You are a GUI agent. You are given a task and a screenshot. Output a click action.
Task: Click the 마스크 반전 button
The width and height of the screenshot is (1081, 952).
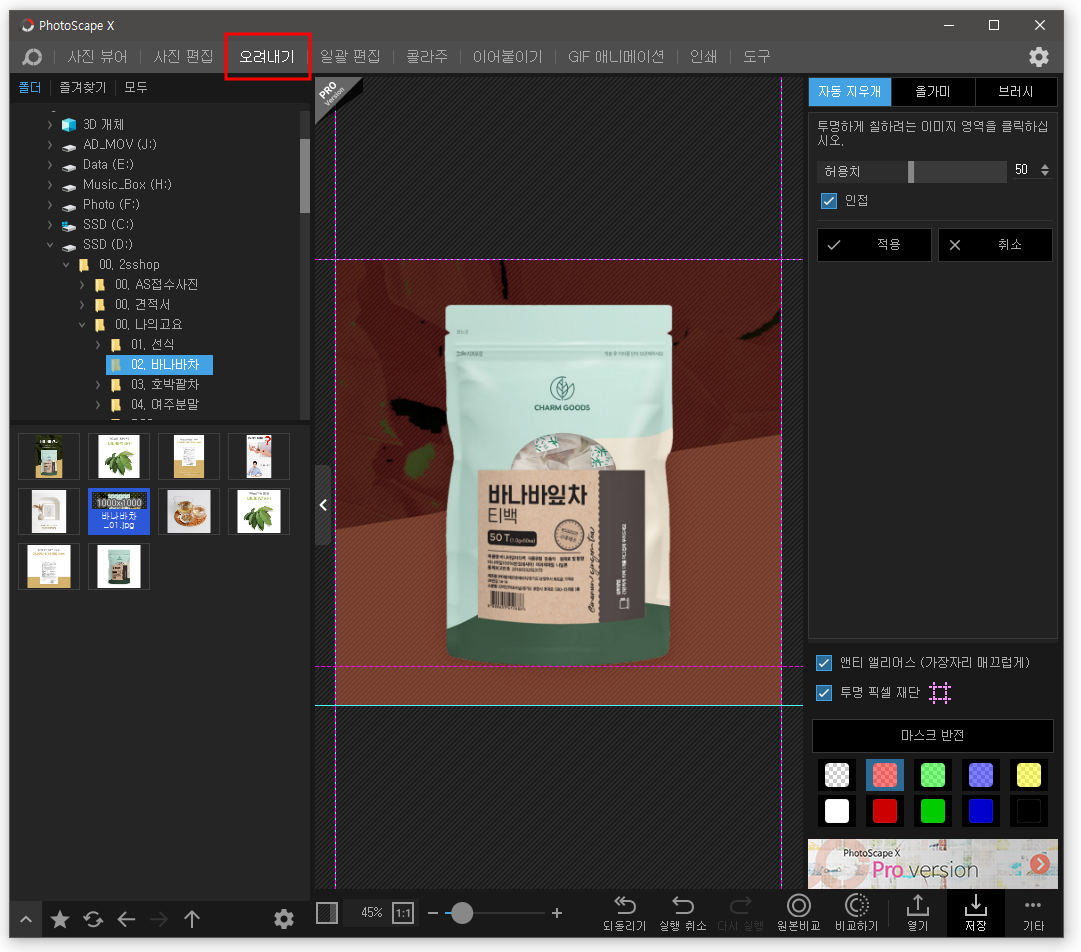click(933, 736)
